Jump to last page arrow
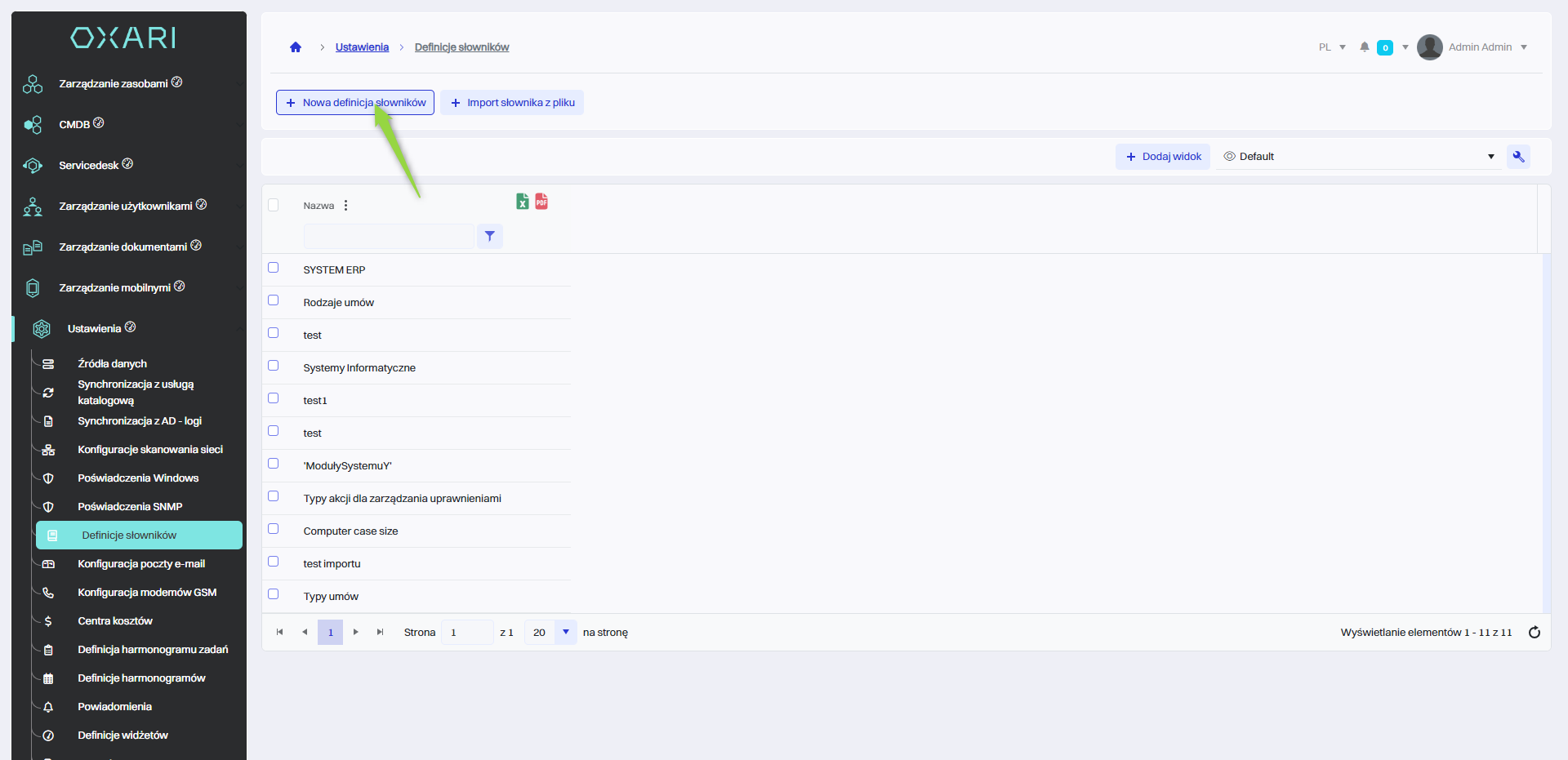The image size is (1568, 760). point(380,633)
